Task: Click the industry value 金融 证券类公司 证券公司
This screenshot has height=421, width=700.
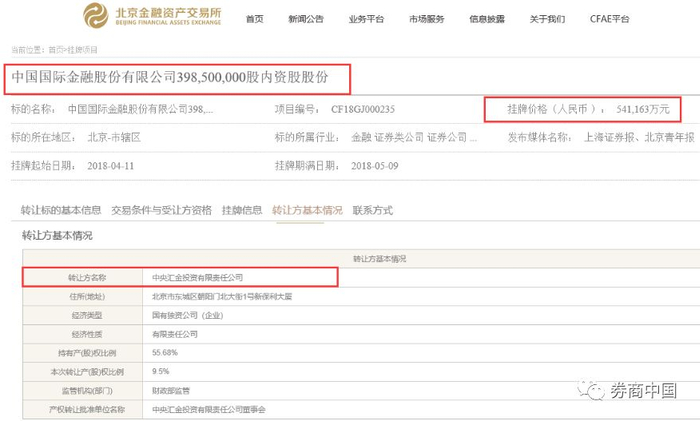Action: pos(414,138)
